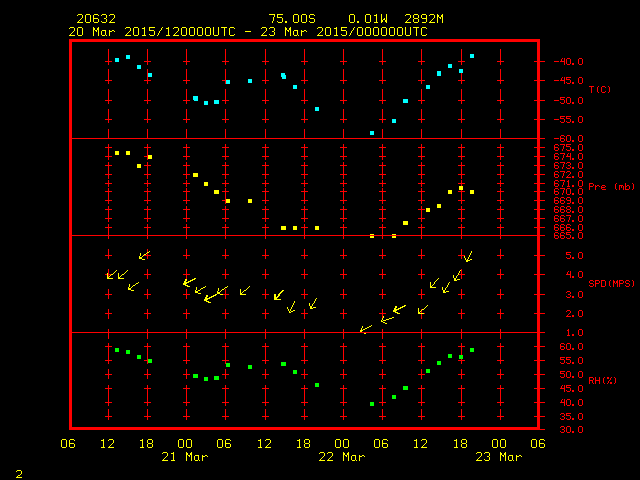The image size is (640, 480).
Task: Select the 675.0 pressure scale value
Action: point(562,148)
